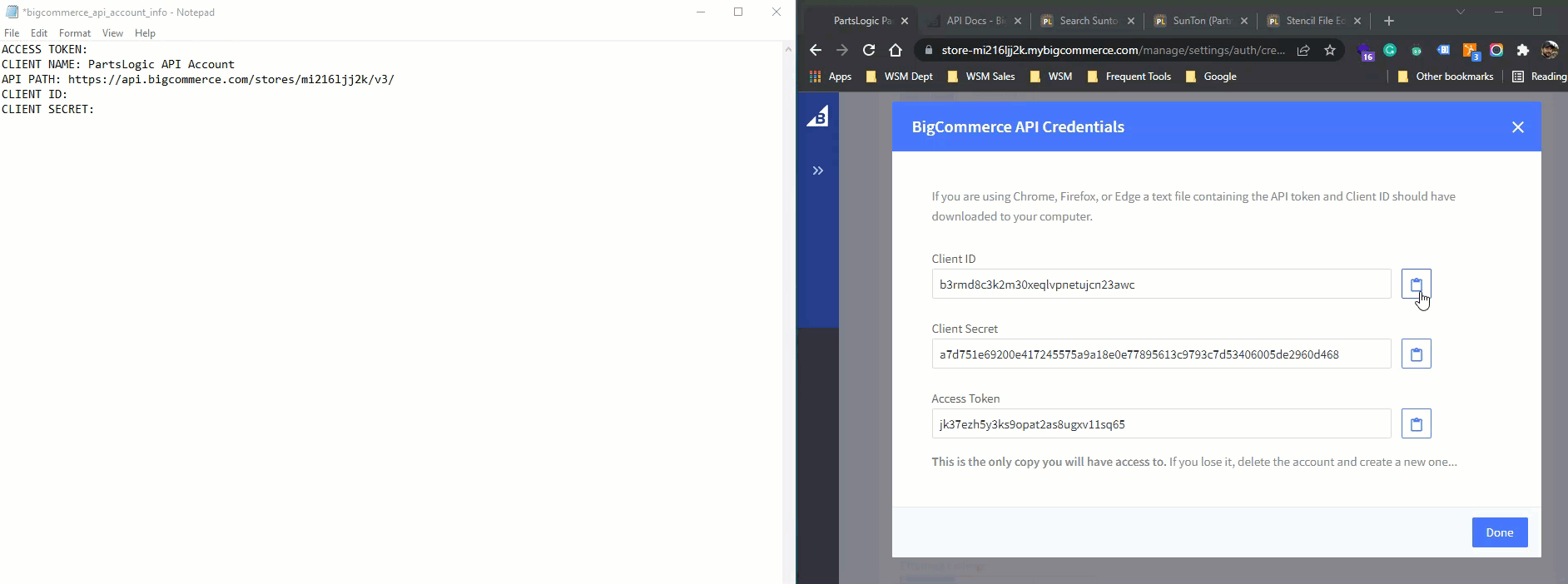The height and width of the screenshot is (584, 1568).
Task: Copy the Access Token to the clipboard
Action: coord(1416,424)
